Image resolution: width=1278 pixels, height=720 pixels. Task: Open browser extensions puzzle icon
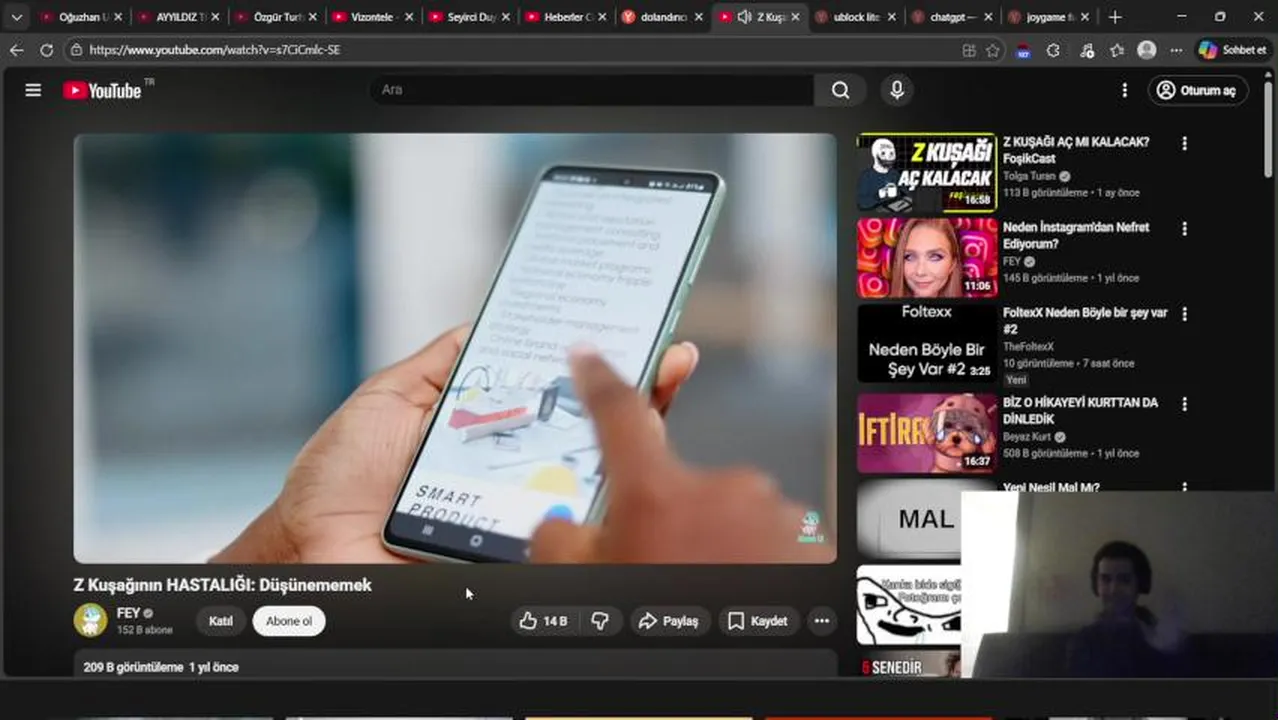(x=1053, y=50)
